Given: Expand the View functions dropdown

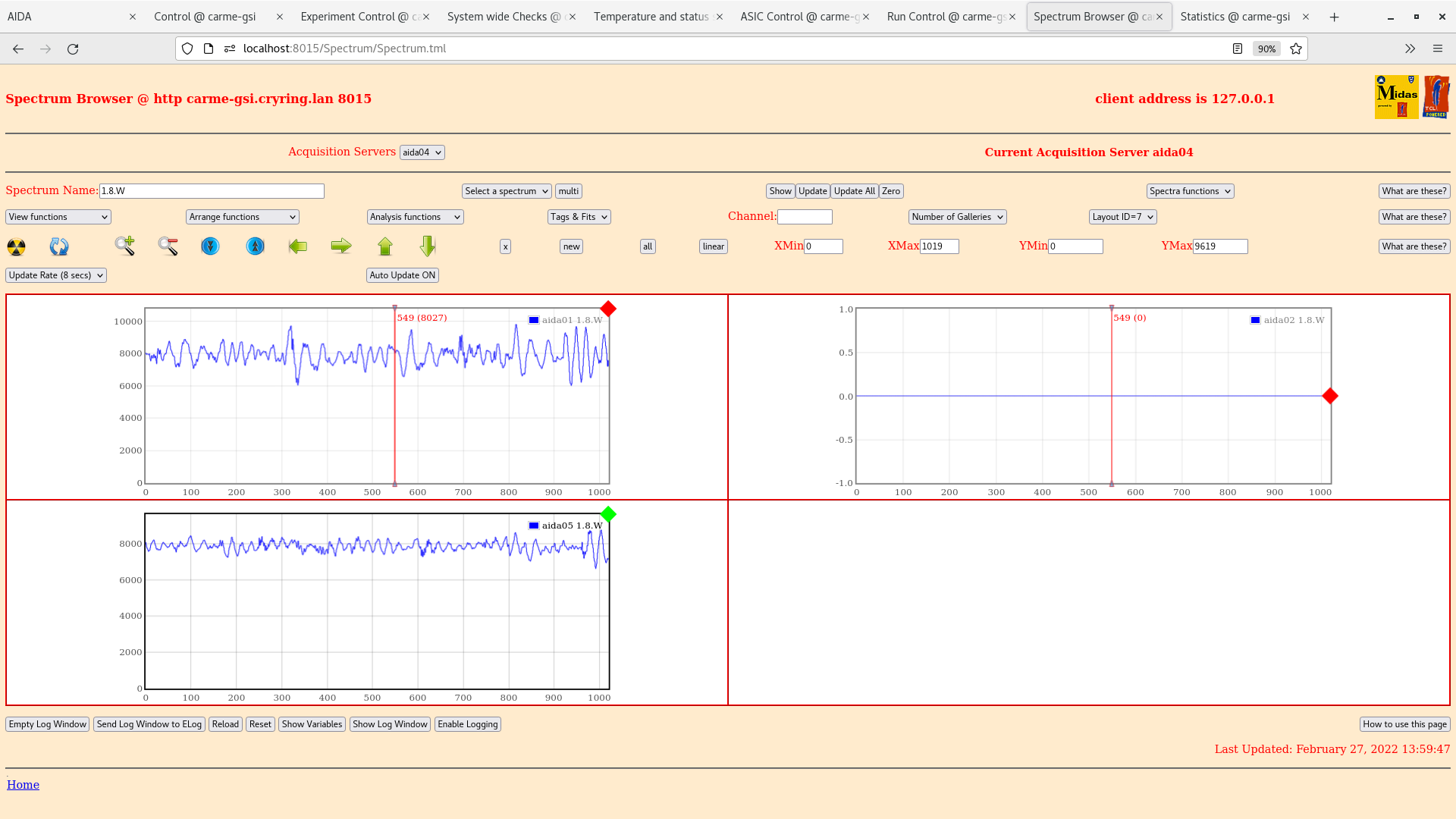Looking at the screenshot, I should (58, 217).
